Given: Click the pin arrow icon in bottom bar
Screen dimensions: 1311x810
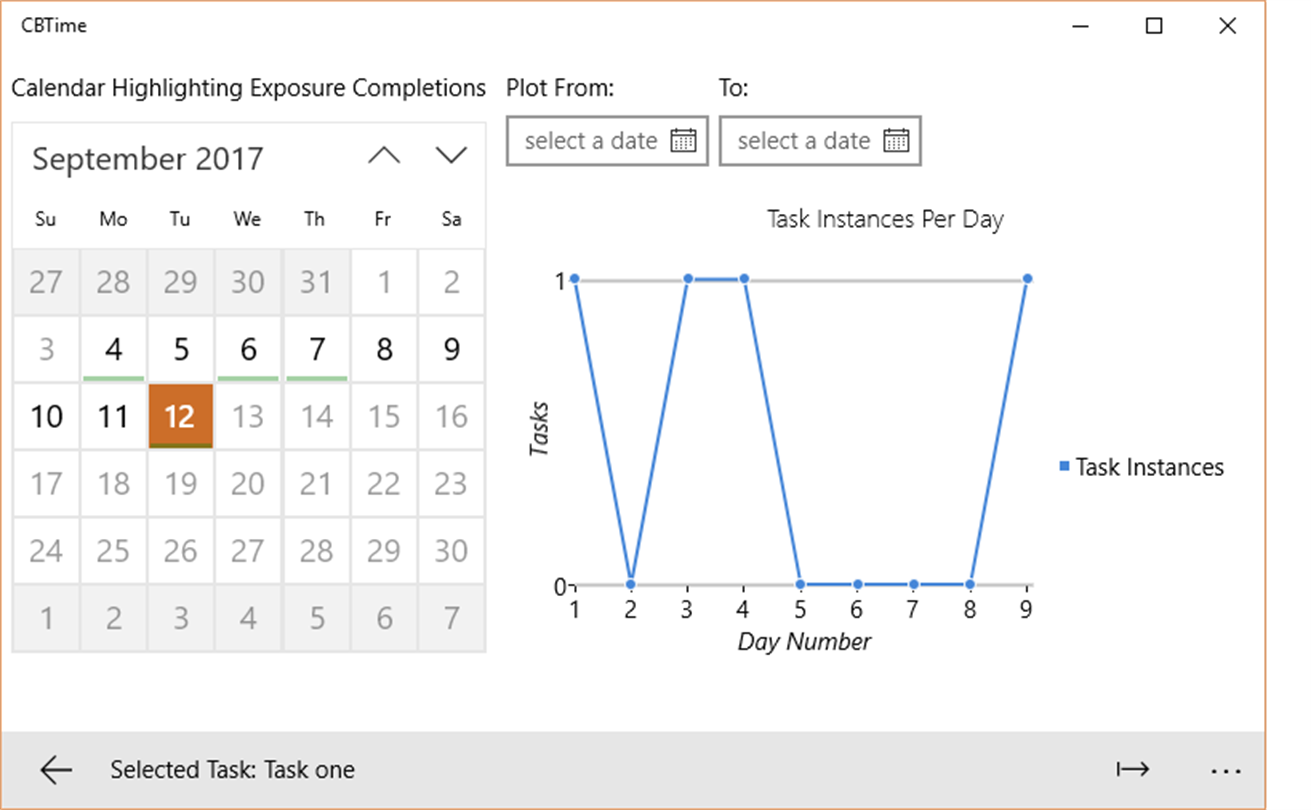Looking at the screenshot, I should coord(1132,769).
